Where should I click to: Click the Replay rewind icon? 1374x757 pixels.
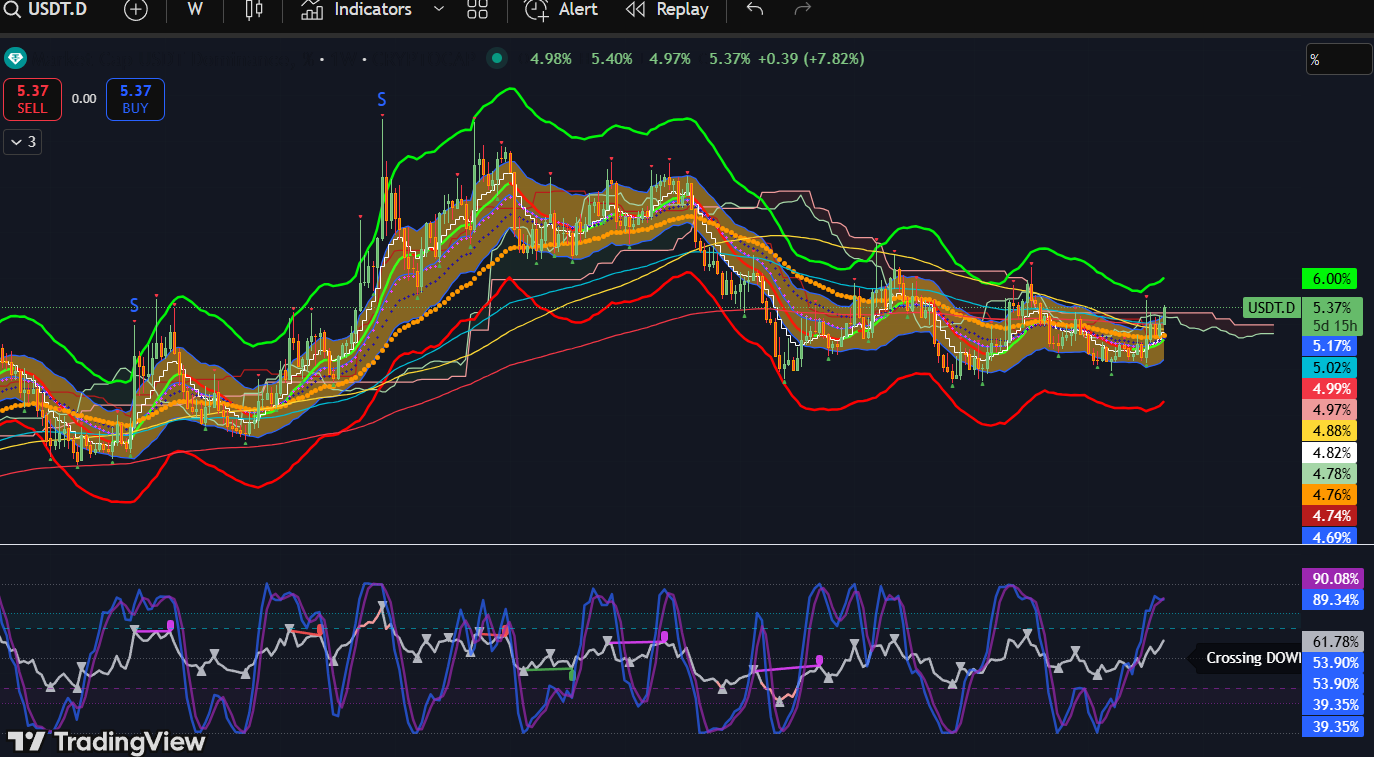tap(636, 10)
